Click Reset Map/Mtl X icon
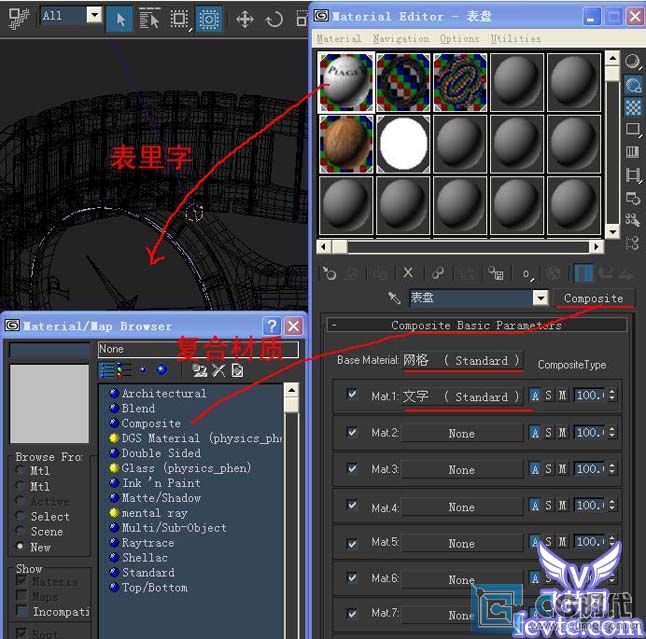 408,273
